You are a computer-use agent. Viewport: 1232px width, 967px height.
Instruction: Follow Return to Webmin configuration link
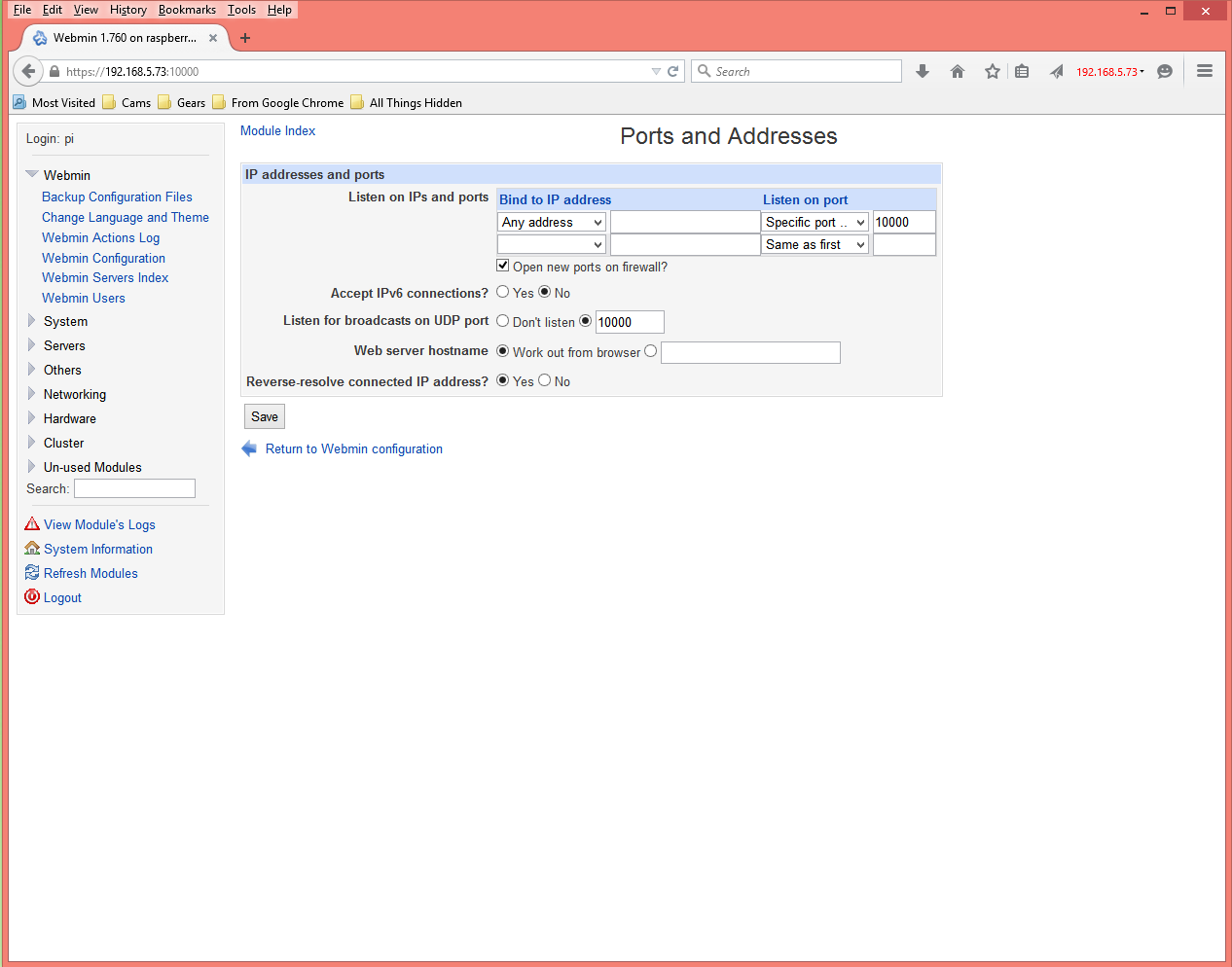(x=354, y=448)
